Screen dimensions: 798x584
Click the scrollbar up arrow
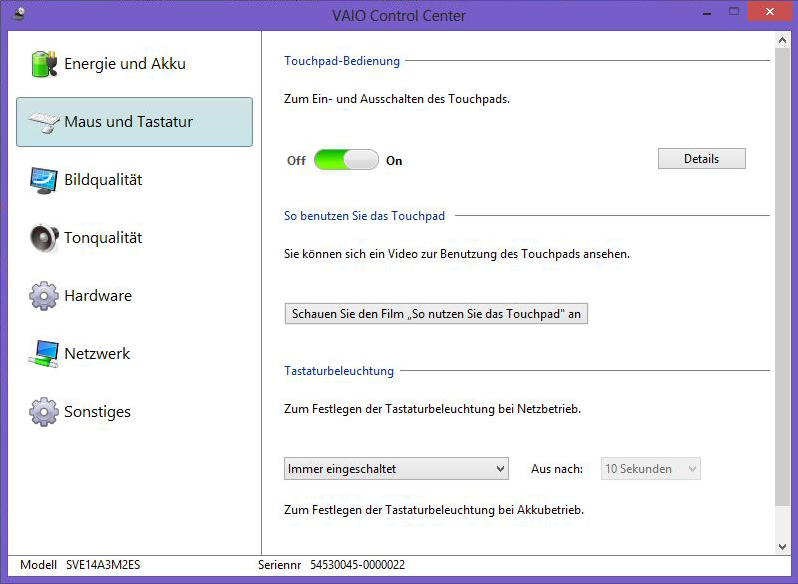click(x=782, y=40)
